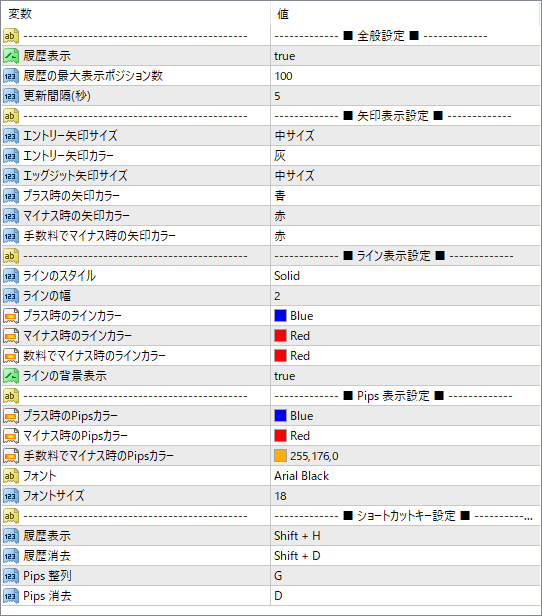The height and width of the screenshot is (616, 542).
Task: Select integer icon next to 更新間隔(秒)
Action: tap(11, 96)
